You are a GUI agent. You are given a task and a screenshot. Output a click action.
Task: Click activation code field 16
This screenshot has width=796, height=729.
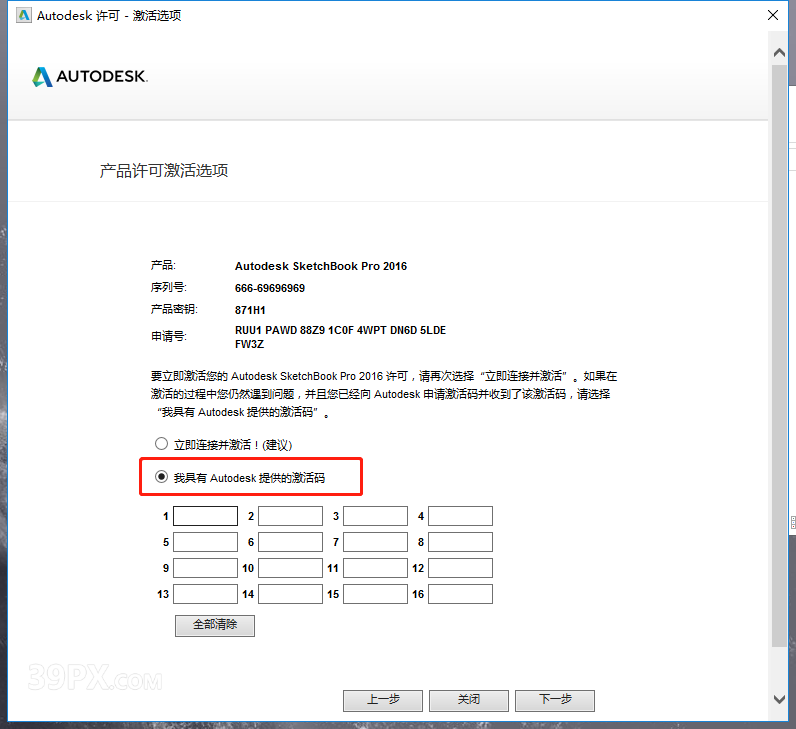click(x=460, y=594)
